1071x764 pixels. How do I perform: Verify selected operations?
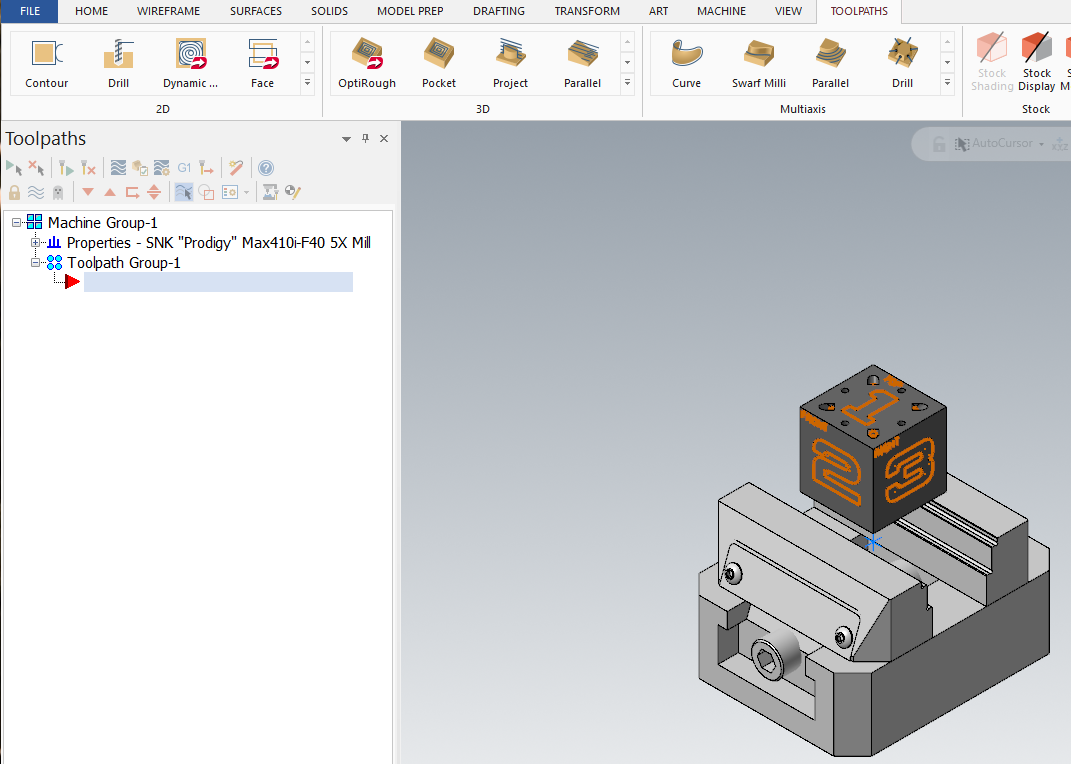tap(140, 167)
